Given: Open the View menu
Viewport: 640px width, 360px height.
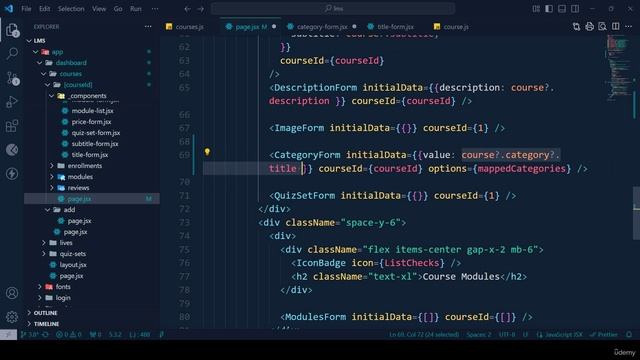Looking at the screenshot, I should (99, 9).
